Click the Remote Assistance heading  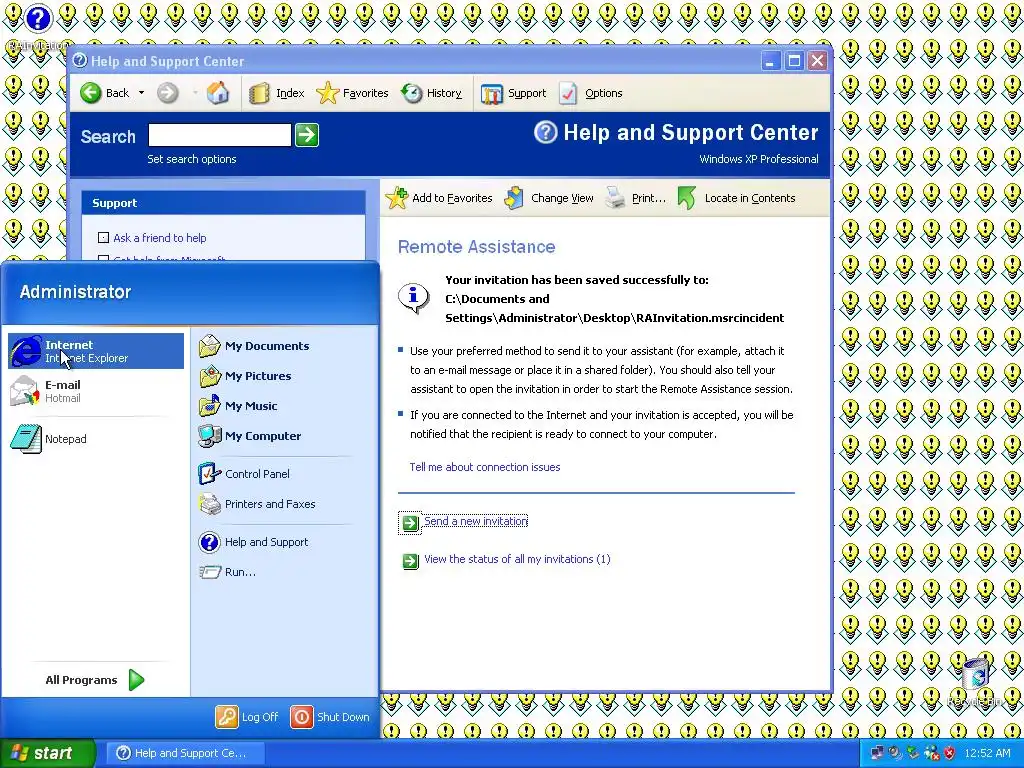477,247
